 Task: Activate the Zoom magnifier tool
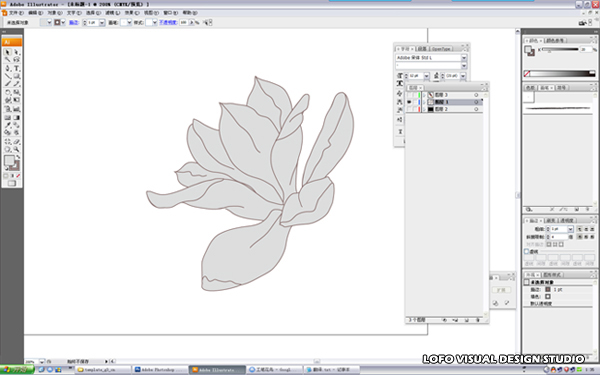click(x=16, y=149)
